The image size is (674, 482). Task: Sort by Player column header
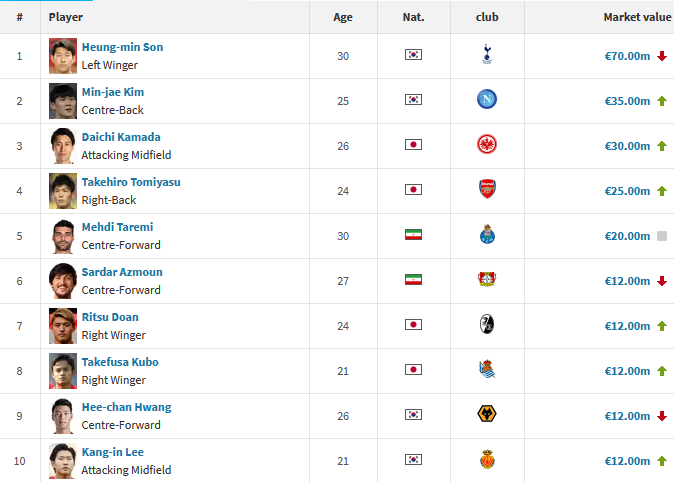(x=66, y=17)
